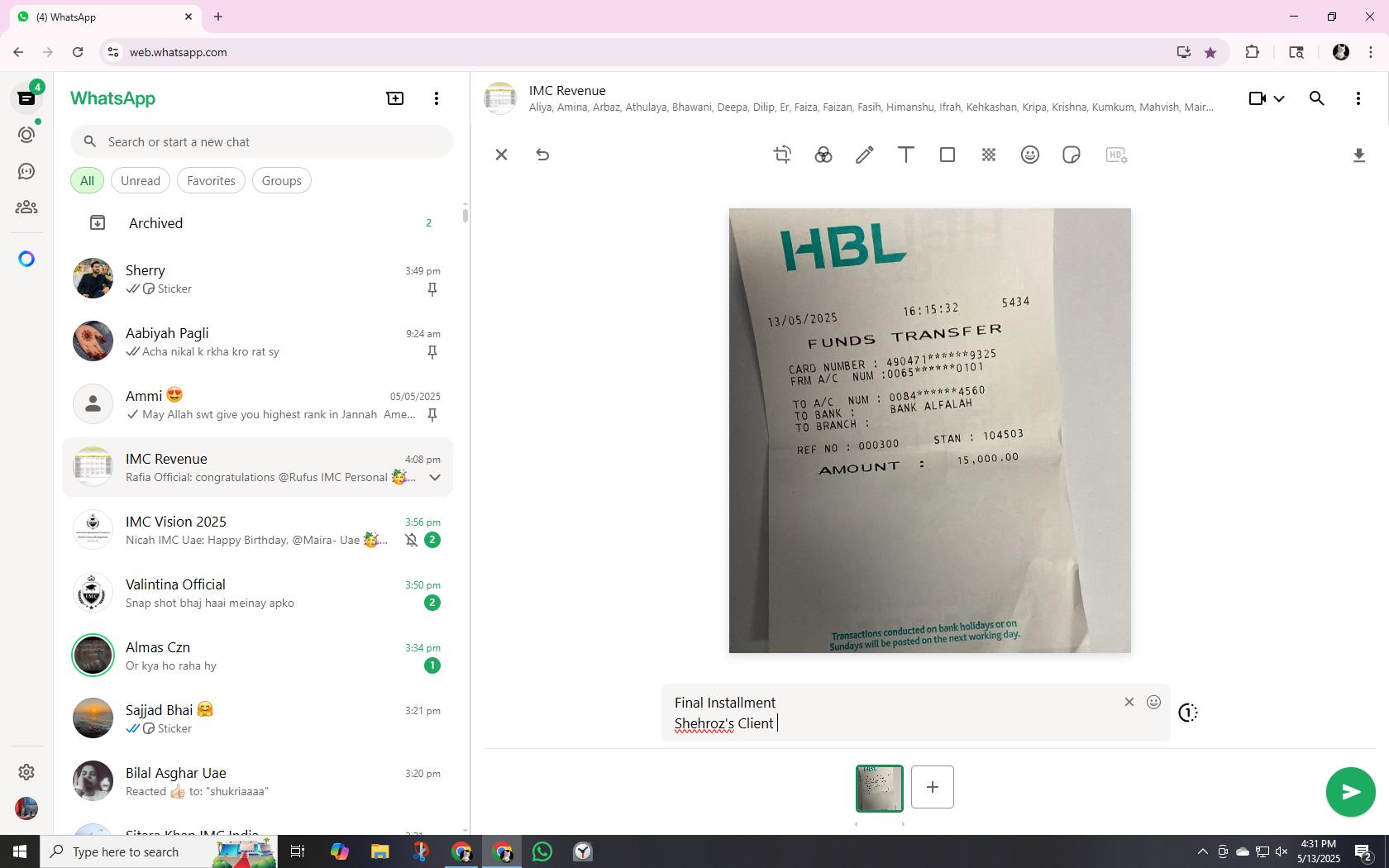Select the blur pixelate tool

pos(989,155)
